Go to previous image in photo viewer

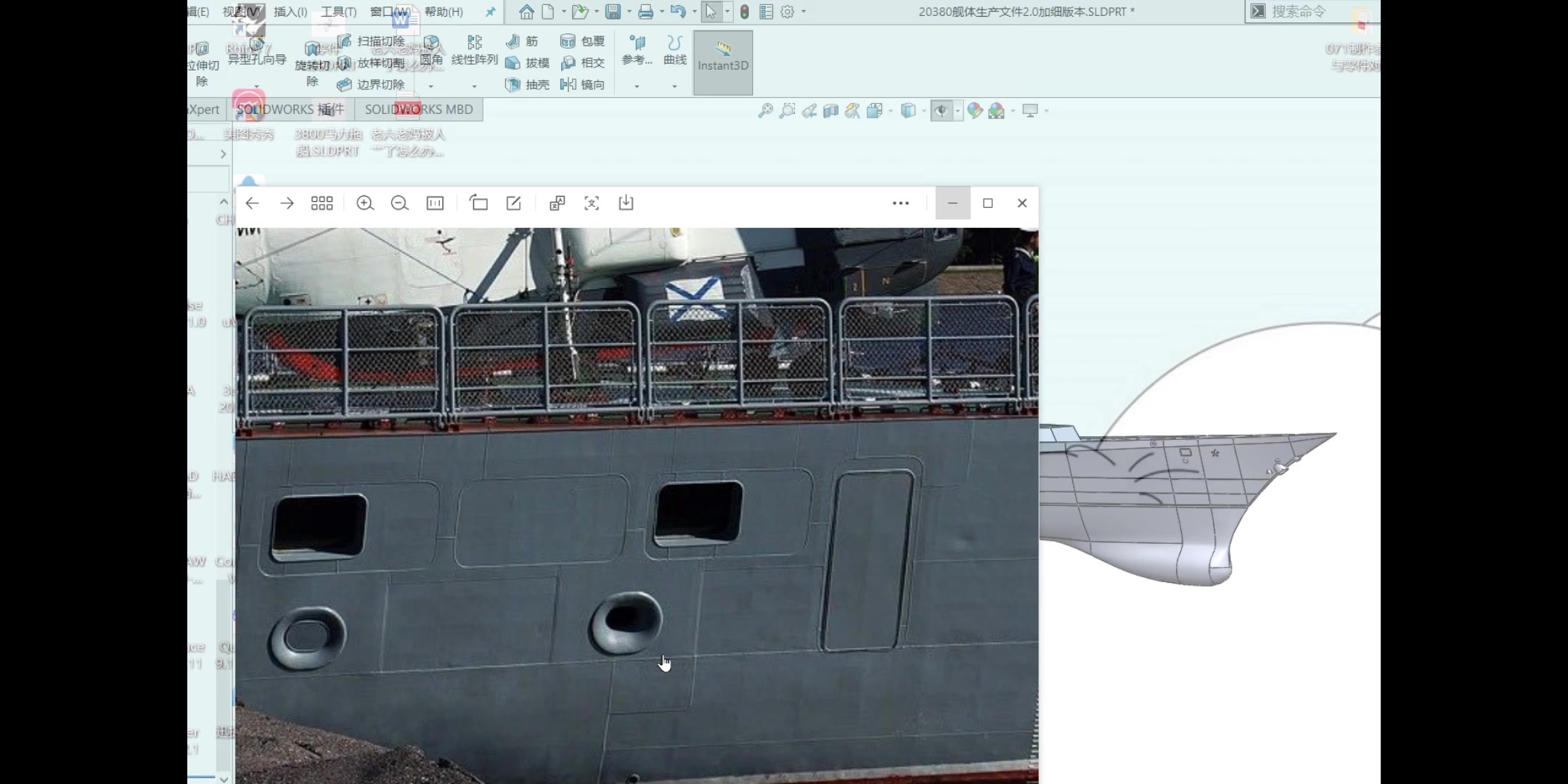(252, 203)
